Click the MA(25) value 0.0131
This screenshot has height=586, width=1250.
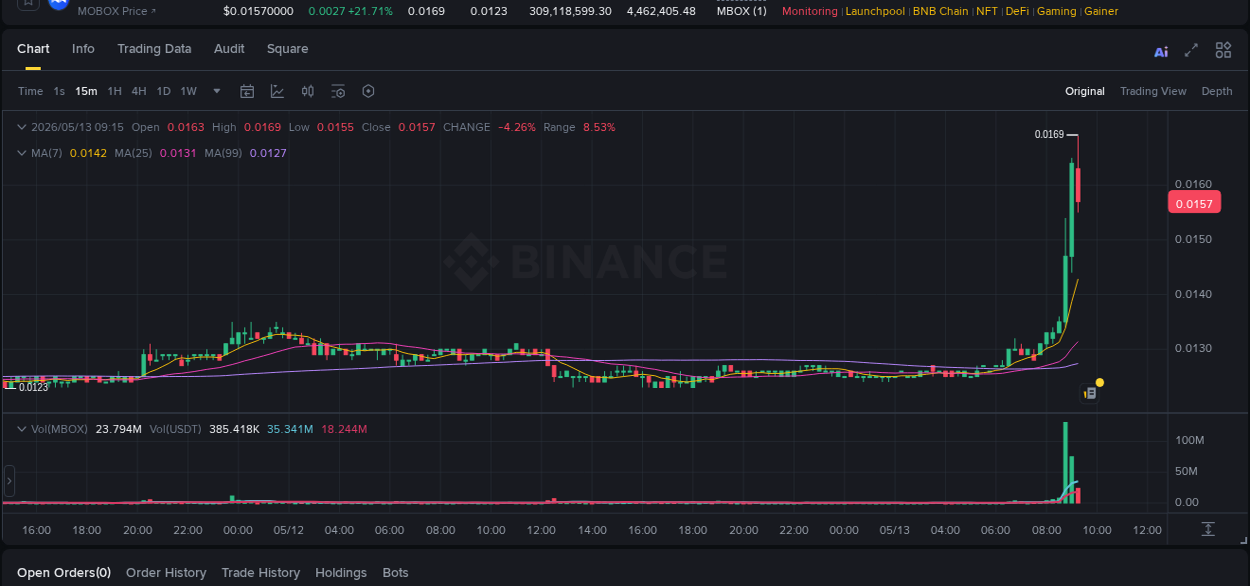pos(178,153)
